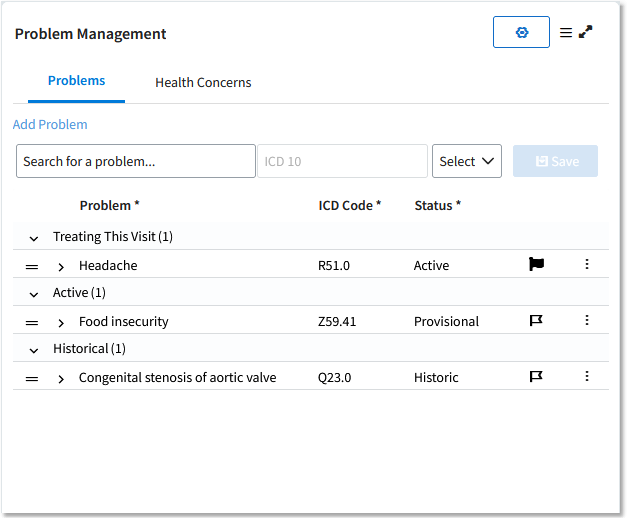
Task: Click ICD code Q23.0
Action: tap(334, 378)
